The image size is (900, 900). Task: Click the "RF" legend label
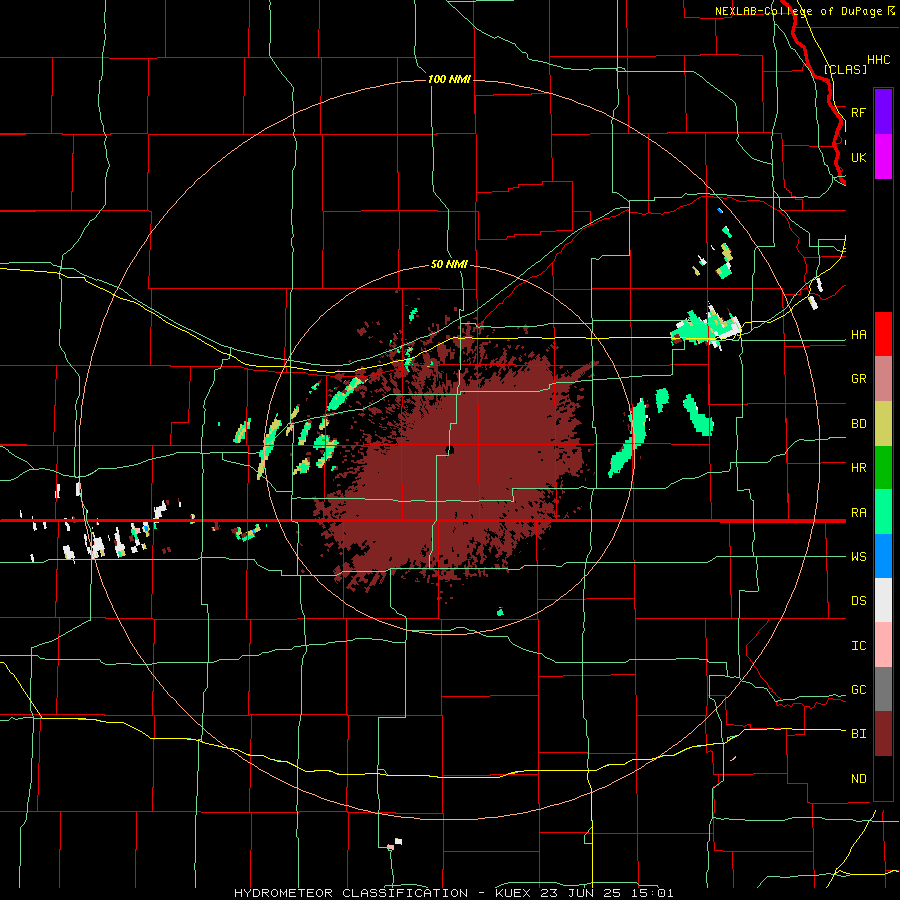[x=858, y=112]
